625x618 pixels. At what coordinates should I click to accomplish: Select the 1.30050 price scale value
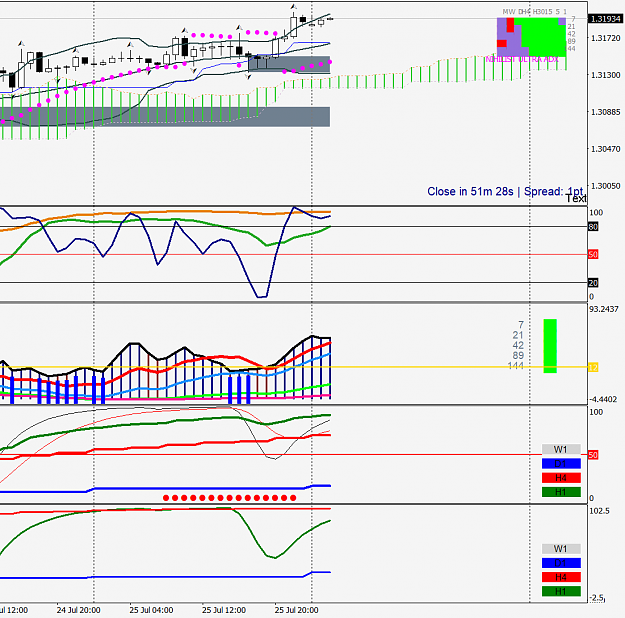[x=606, y=186]
